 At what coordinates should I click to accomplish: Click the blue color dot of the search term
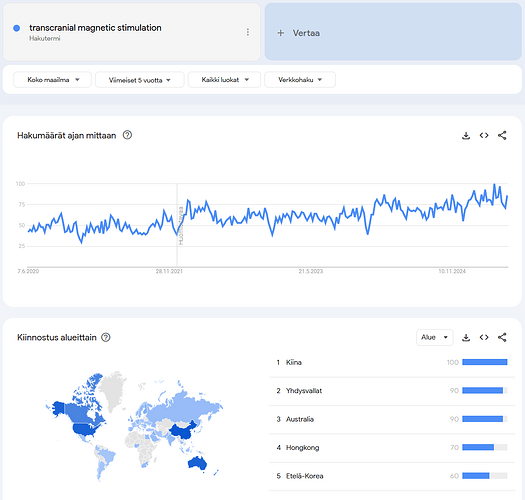tap(16, 28)
